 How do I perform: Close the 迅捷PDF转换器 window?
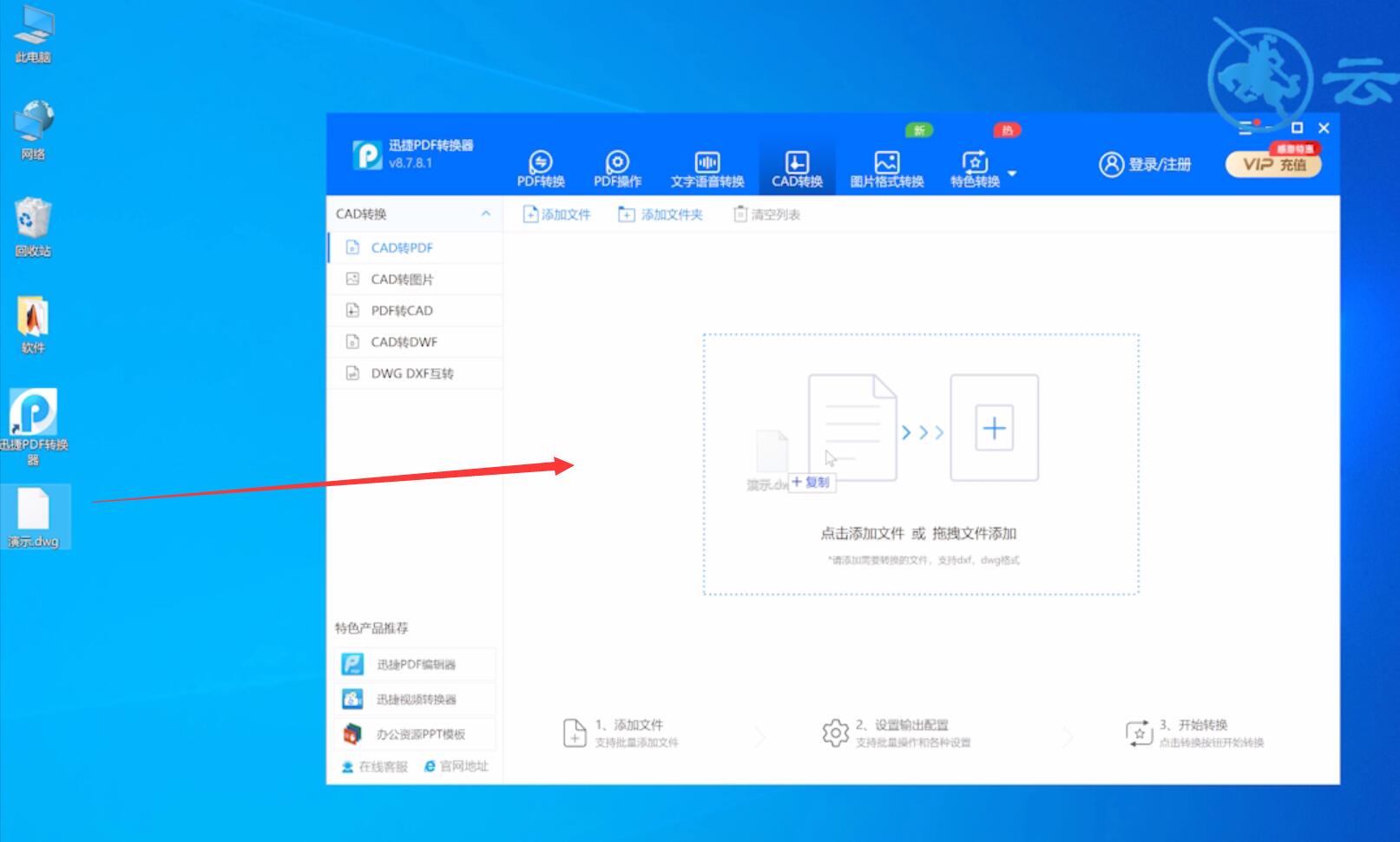tap(1324, 128)
